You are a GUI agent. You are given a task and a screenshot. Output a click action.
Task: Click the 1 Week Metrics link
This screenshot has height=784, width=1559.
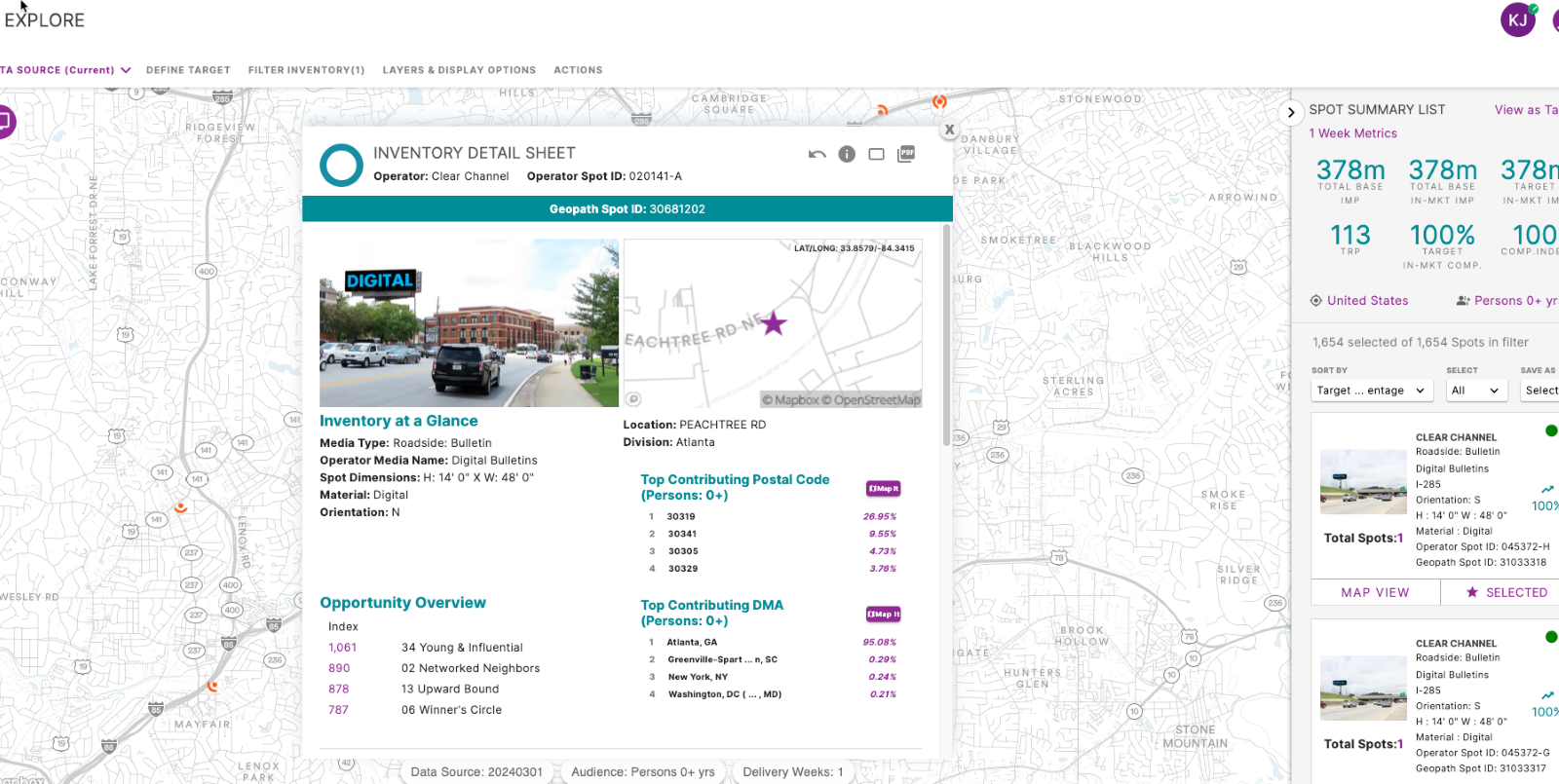click(x=1352, y=133)
